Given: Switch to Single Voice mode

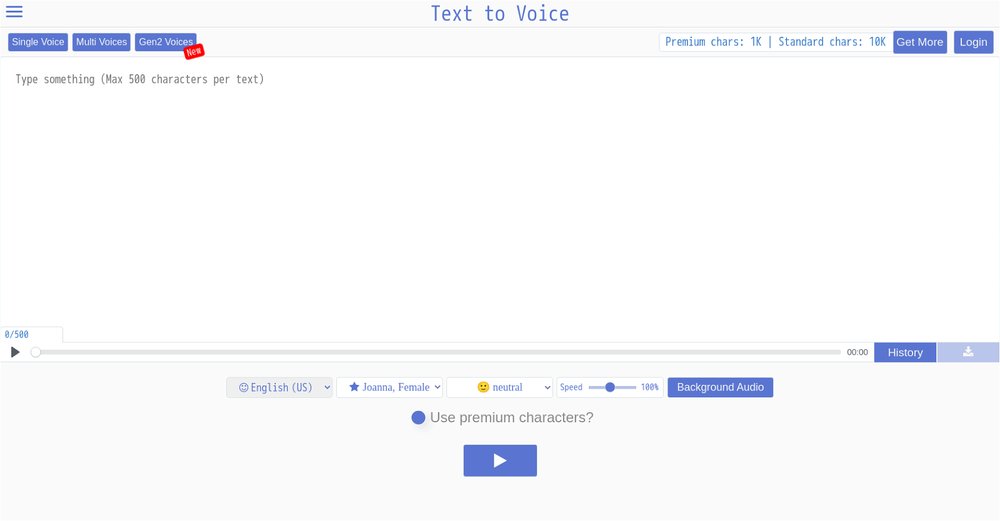Looking at the screenshot, I should (38, 42).
